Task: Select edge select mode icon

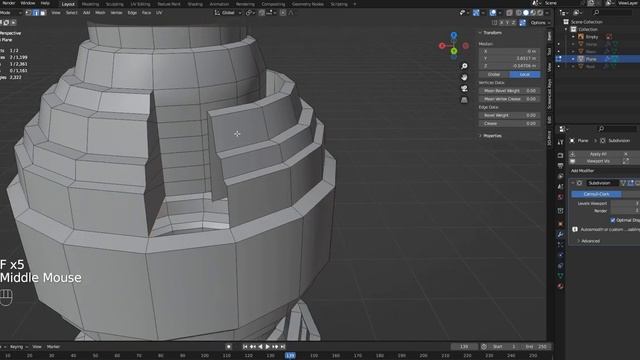Action: pos(36,13)
